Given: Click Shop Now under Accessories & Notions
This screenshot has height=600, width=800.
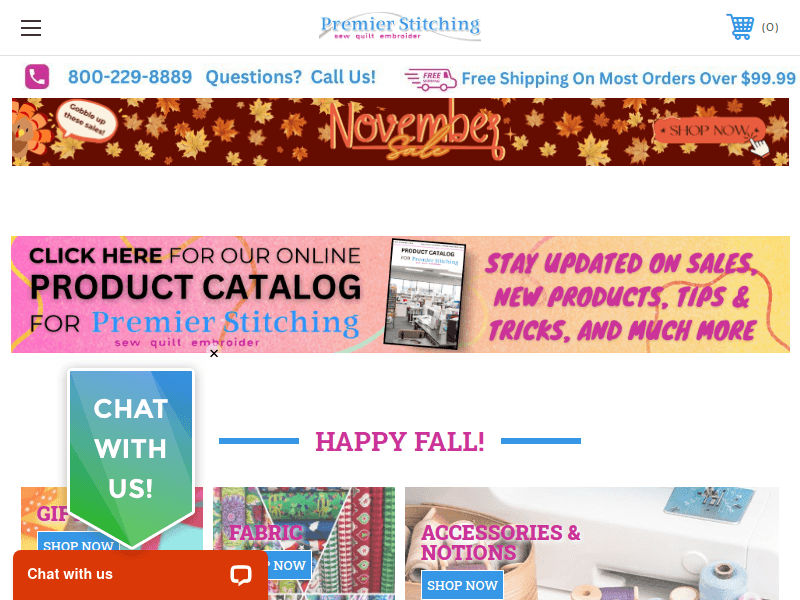Looking at the screenshot, I should point(462,585).
